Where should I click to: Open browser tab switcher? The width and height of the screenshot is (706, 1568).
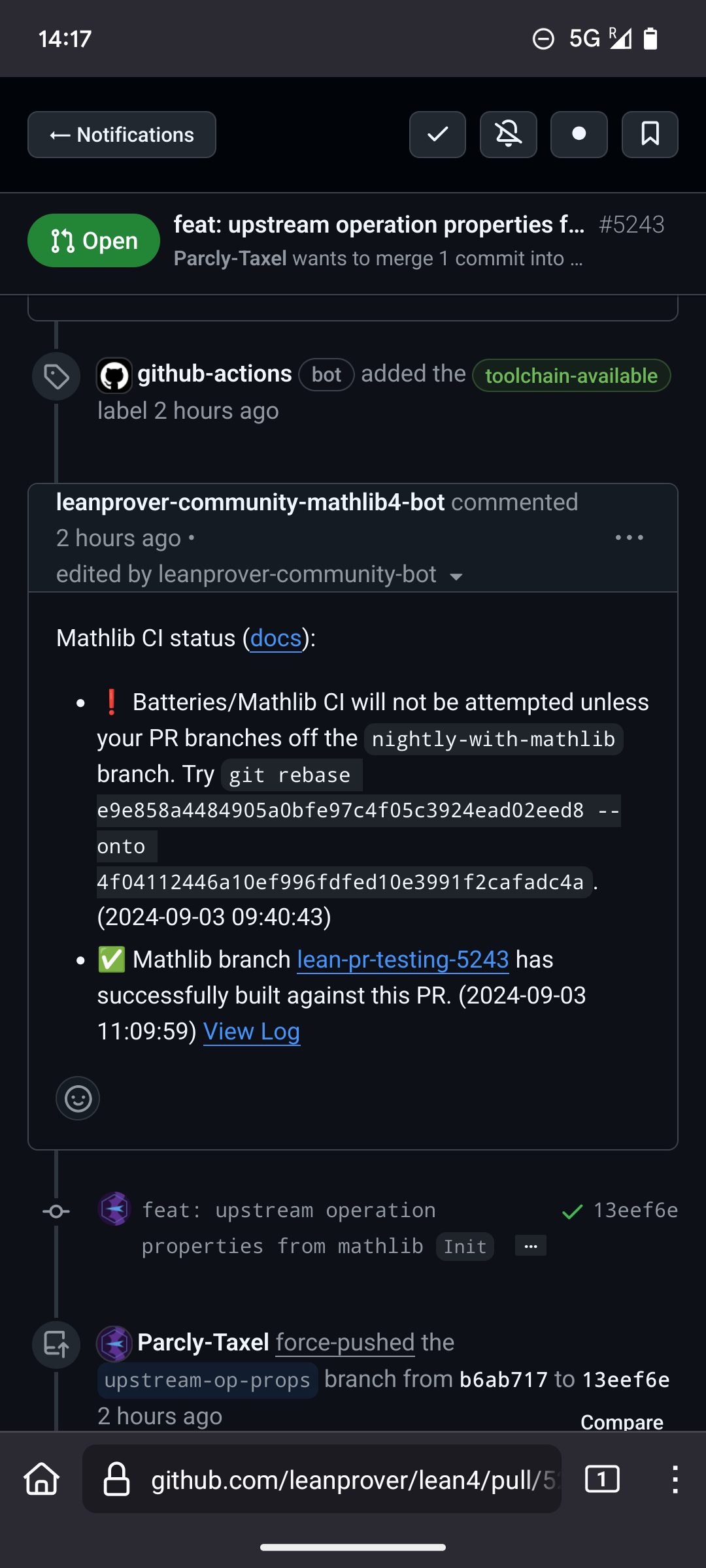(x=602, y=1479)
